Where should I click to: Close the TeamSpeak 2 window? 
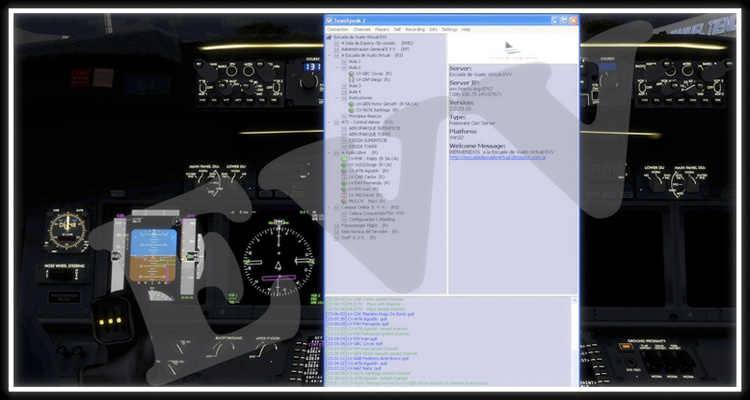tap(574, 21)
